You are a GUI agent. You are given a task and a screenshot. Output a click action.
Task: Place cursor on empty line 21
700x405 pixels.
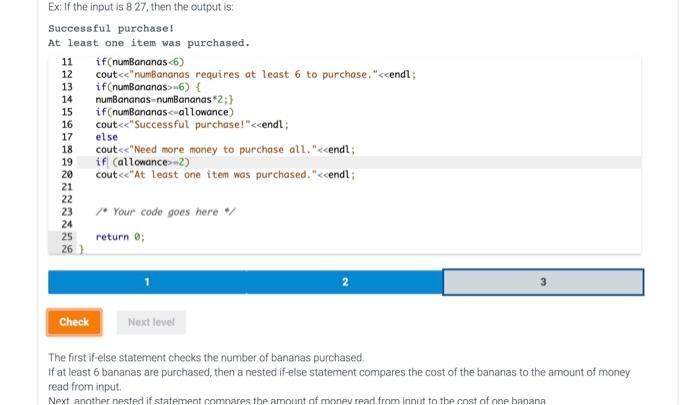(x=359, y=187)
